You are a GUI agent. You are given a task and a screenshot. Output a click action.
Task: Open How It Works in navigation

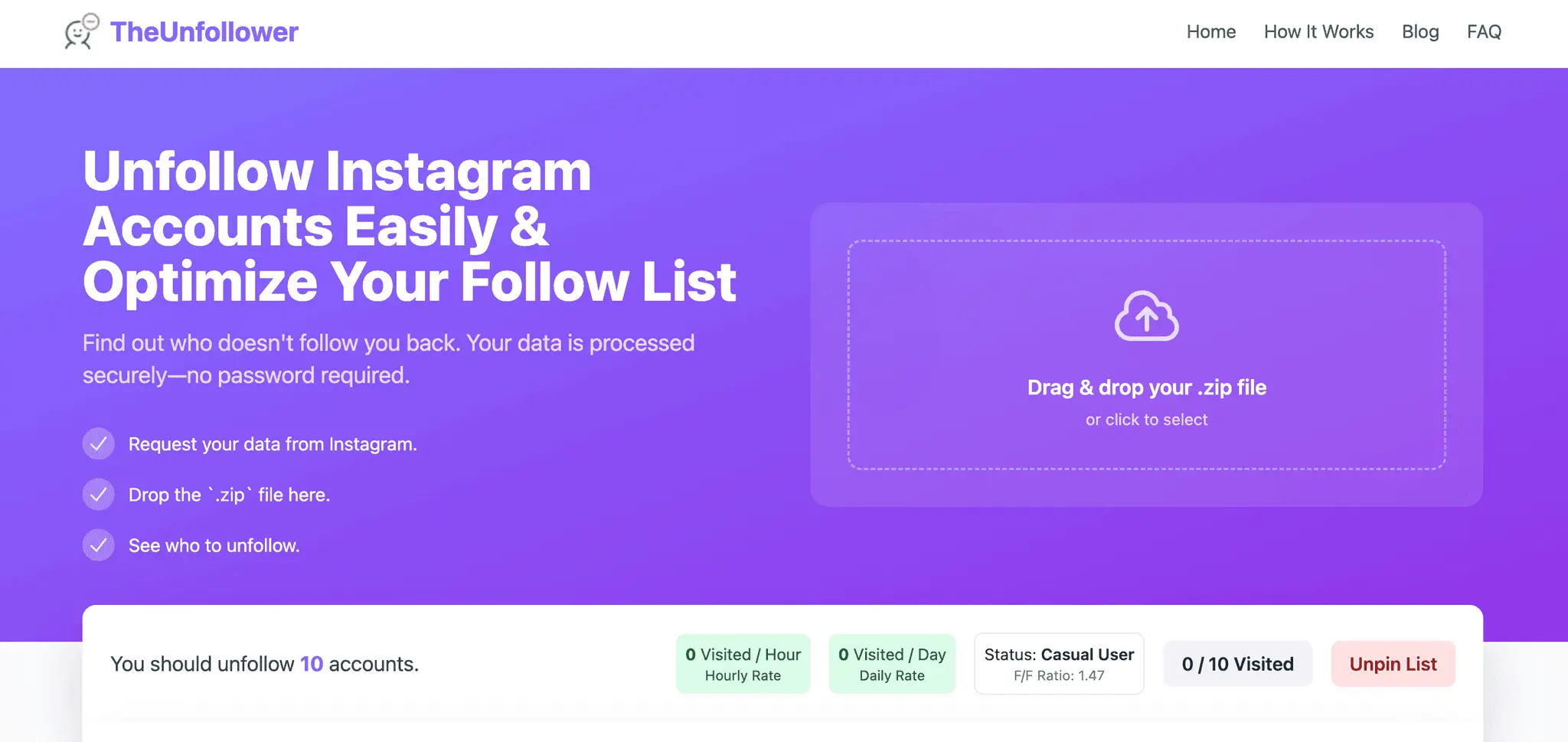click(1318, 31)
